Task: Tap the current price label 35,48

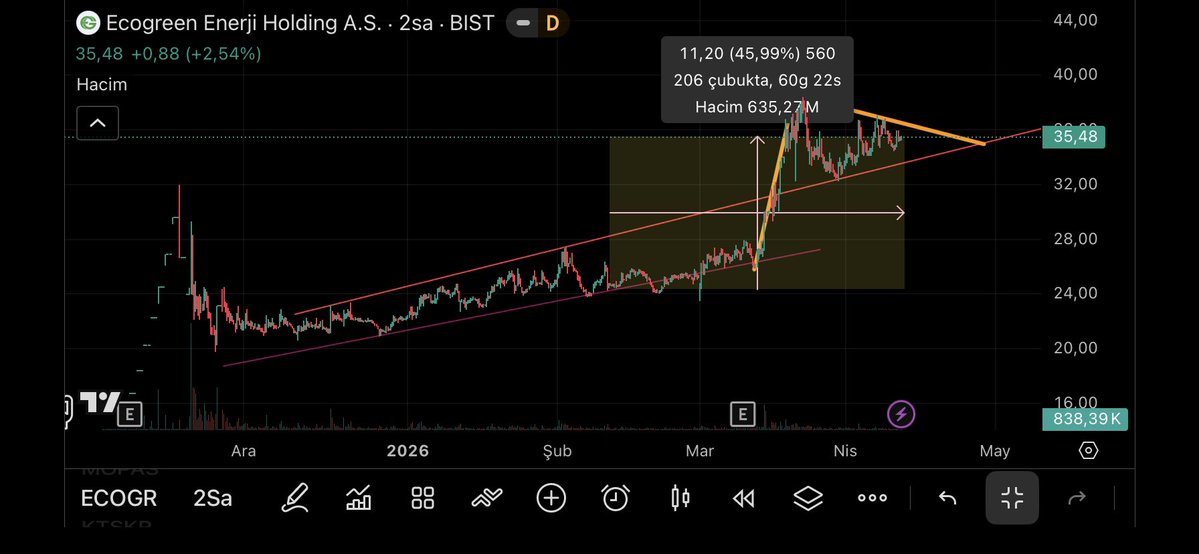Action: click(x=1073, y=138)
